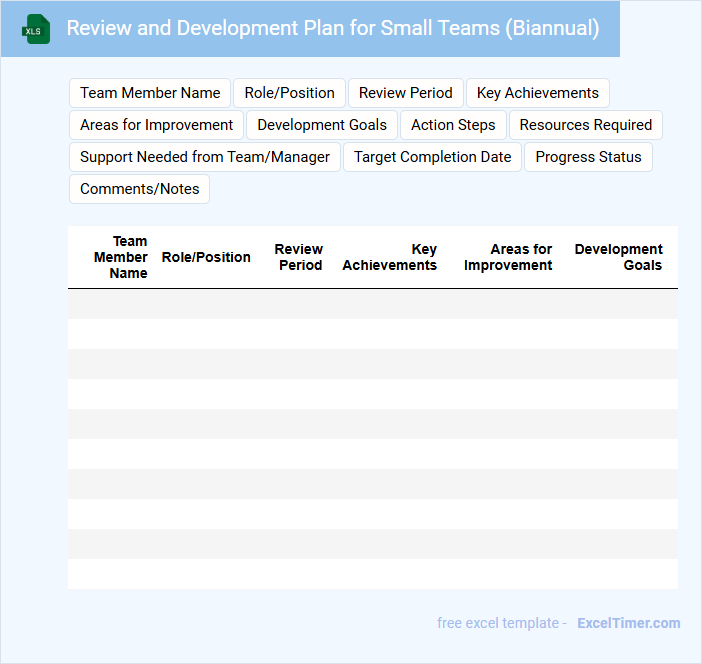Select the Resources Required tag

[585, 125]
